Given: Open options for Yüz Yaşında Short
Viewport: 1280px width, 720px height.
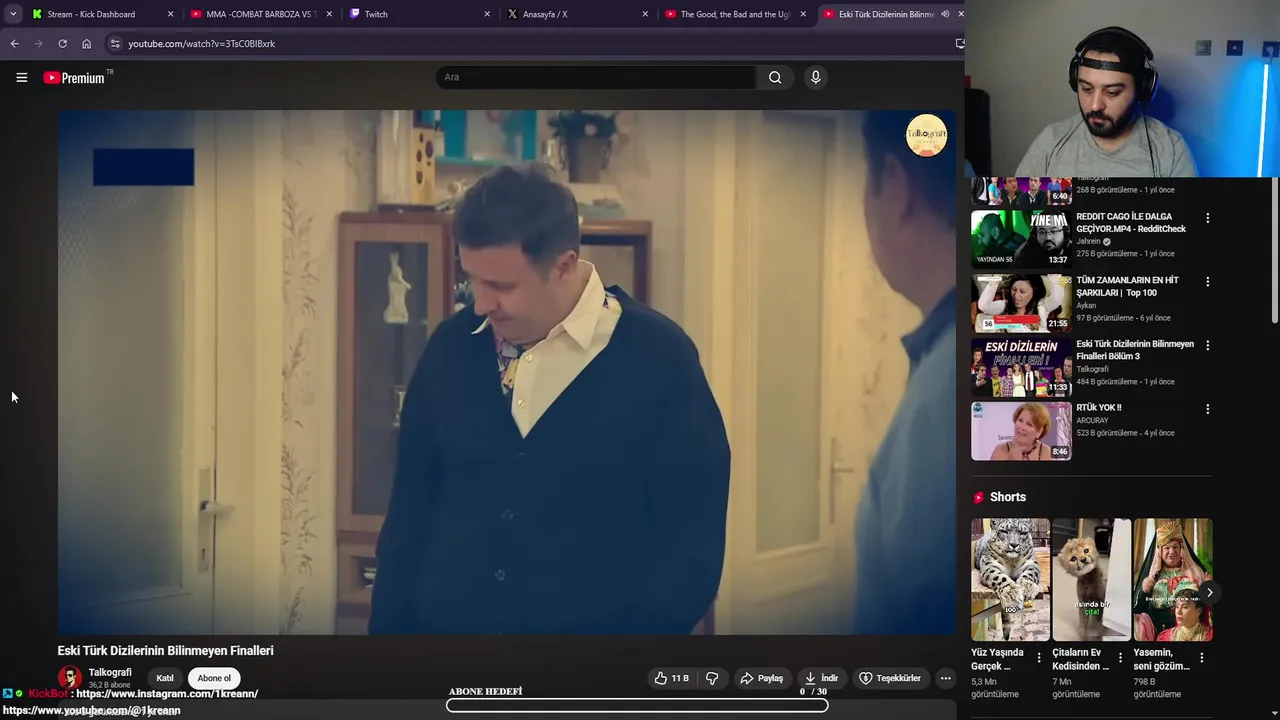Looking at the screenshot, I should (1038, 658).
